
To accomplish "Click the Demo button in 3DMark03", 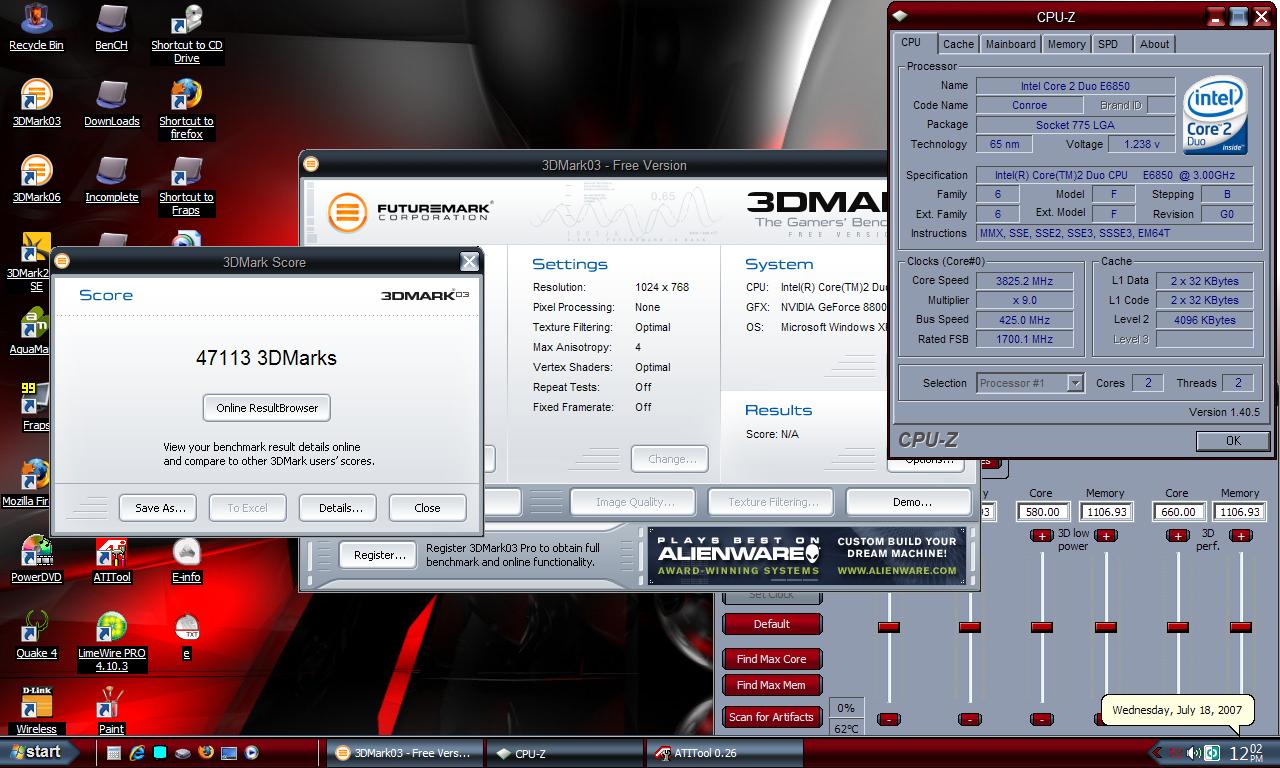I will [911, 502].
